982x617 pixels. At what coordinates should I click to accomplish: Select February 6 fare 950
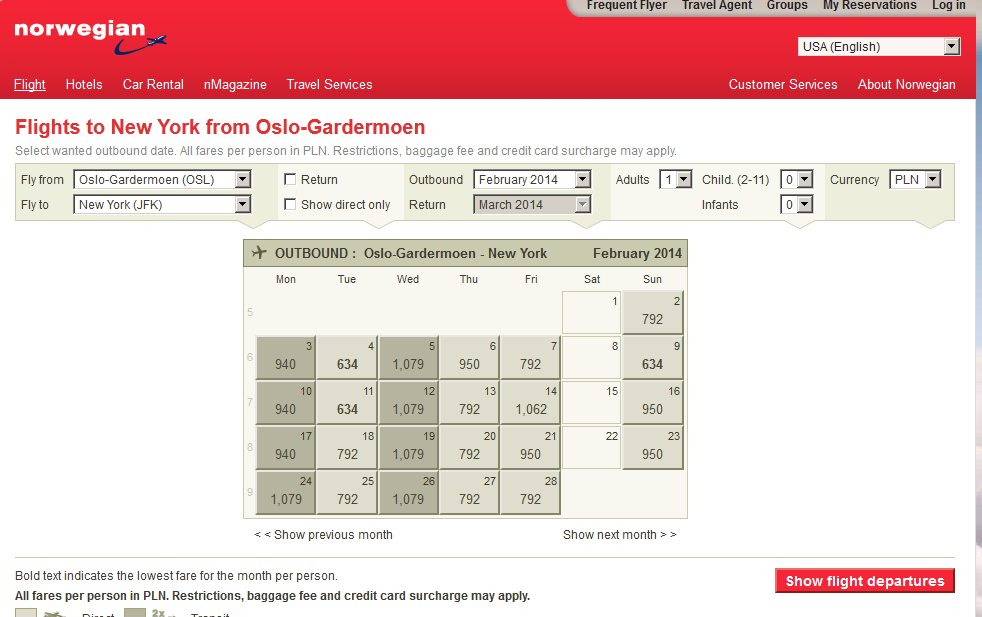click(x=469, y=357)
